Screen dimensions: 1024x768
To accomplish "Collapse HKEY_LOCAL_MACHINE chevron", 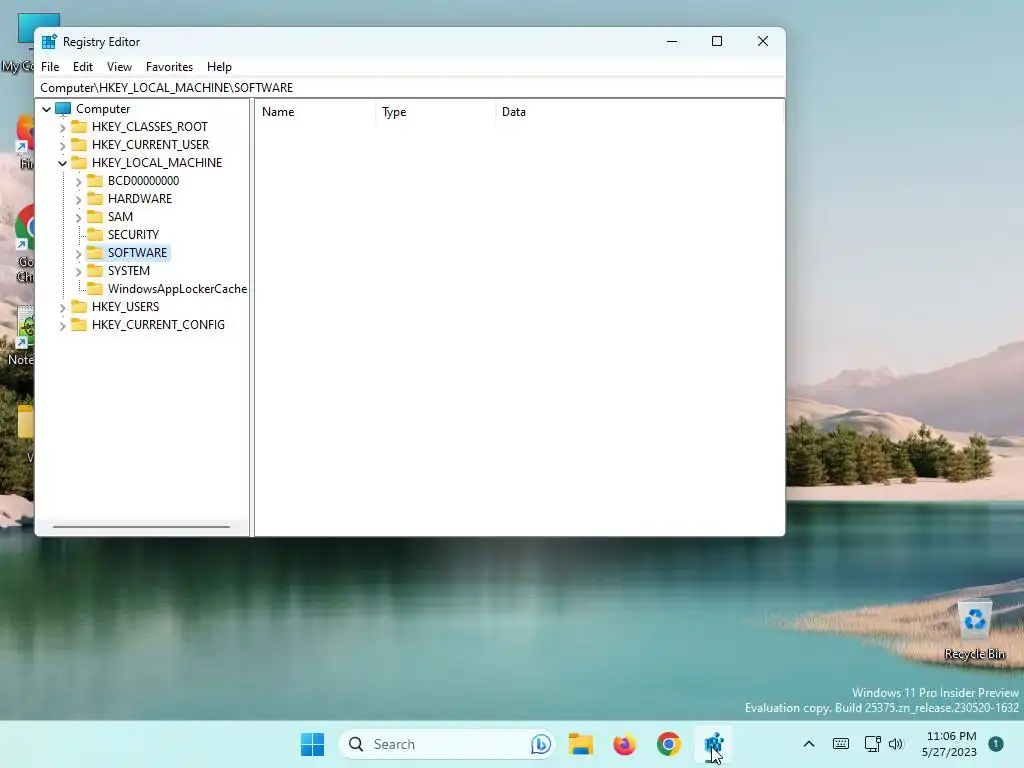I will 63,163.
